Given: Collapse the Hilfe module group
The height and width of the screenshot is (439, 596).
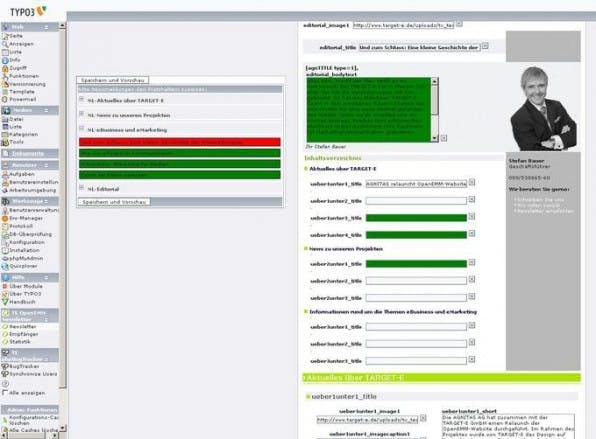Looking at the screenshot, I should (46, 278).
